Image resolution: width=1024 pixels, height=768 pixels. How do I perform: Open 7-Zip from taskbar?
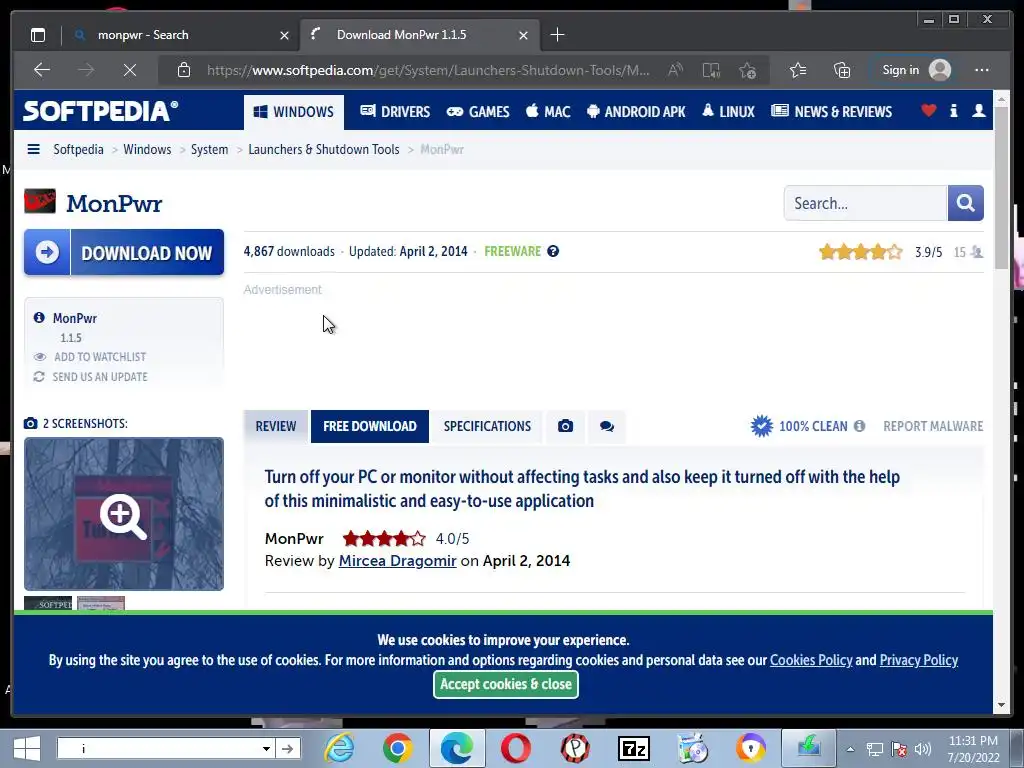(x=633, y=748)
